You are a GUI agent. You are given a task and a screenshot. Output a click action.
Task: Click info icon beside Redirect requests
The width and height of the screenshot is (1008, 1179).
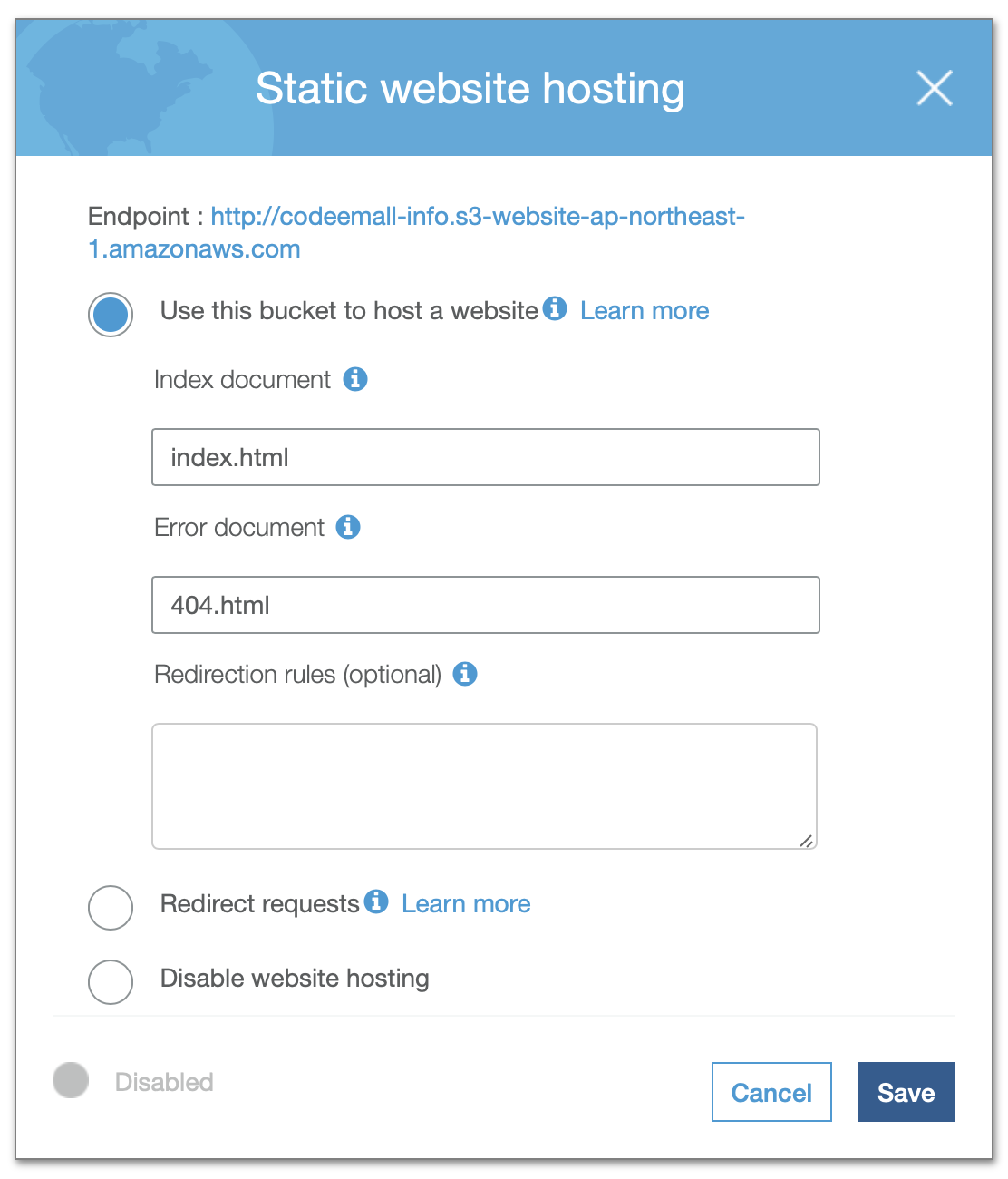pyautogui.click(x=376, y=901)
